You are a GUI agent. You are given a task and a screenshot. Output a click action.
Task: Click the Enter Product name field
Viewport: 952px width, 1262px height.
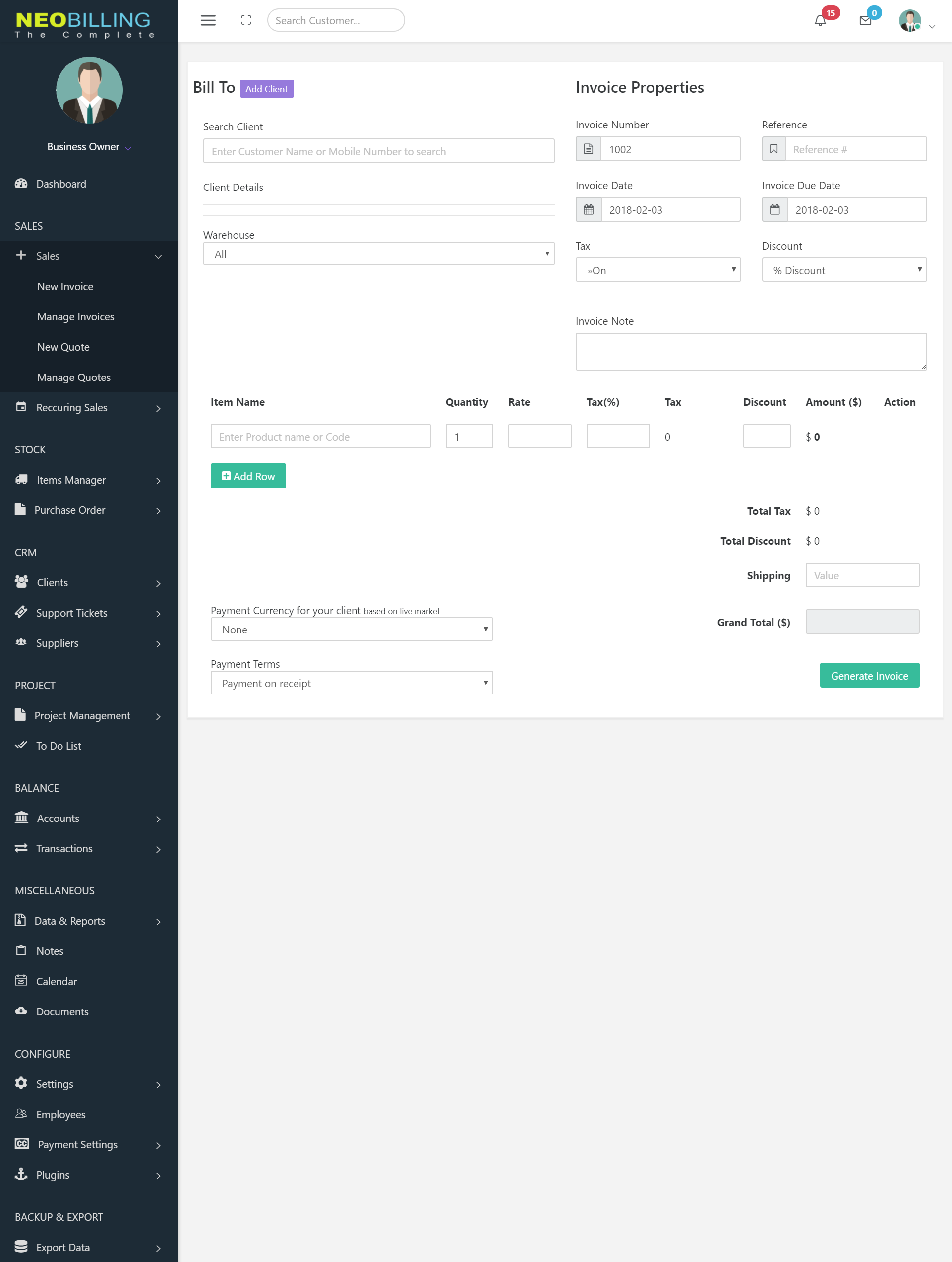pos(320,437)
